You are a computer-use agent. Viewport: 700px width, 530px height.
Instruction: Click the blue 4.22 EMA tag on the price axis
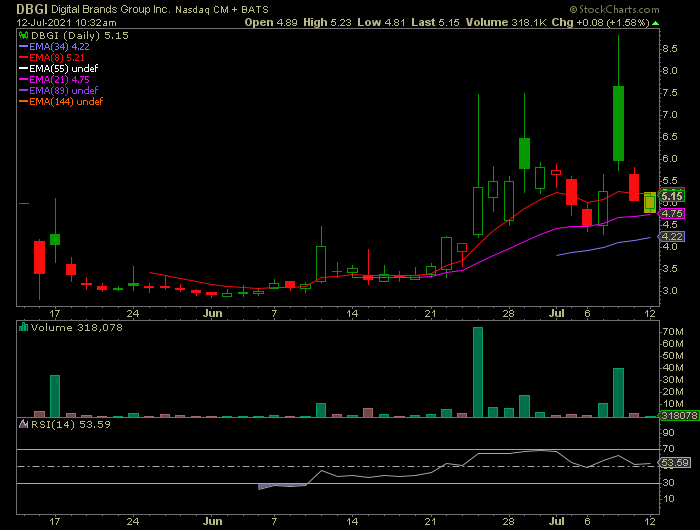671,237
